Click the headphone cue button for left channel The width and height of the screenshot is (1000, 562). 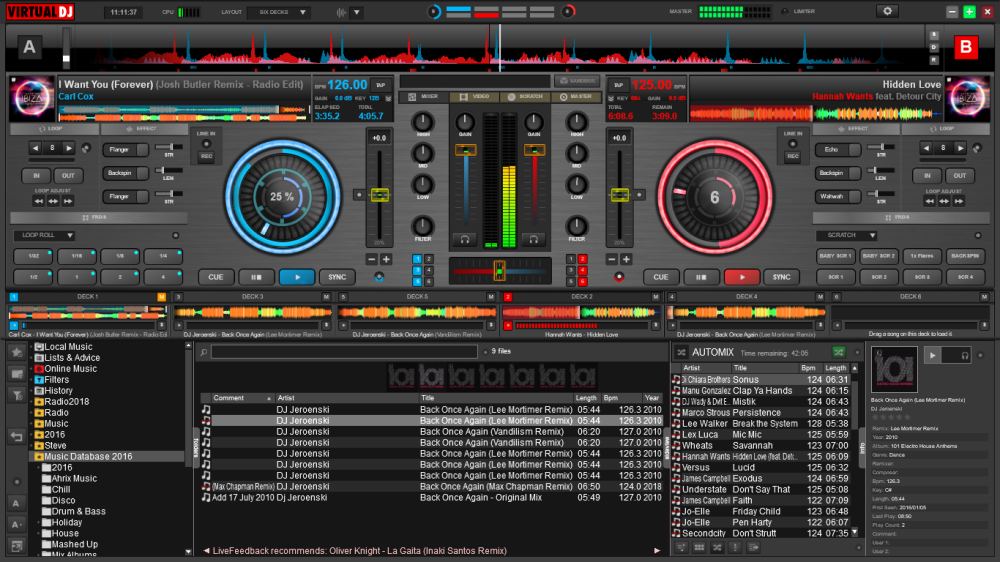[465, 239]
